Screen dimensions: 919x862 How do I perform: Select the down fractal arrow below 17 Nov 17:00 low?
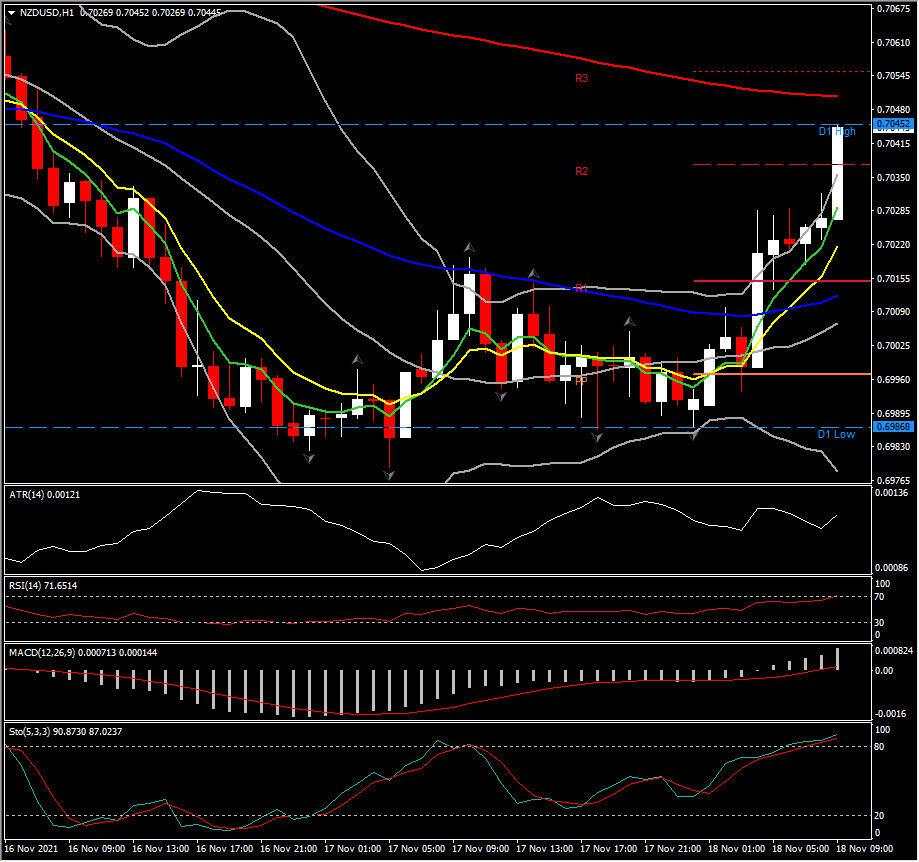click(x=597, y=437)
